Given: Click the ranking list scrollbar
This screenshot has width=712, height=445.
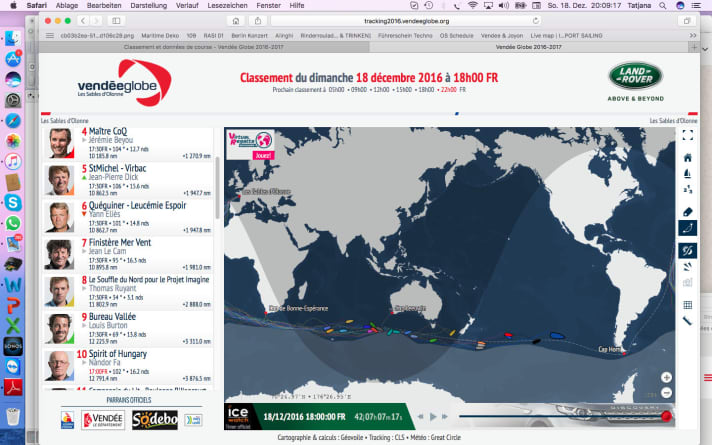Looking at the screenshot, I should [217, 188].
